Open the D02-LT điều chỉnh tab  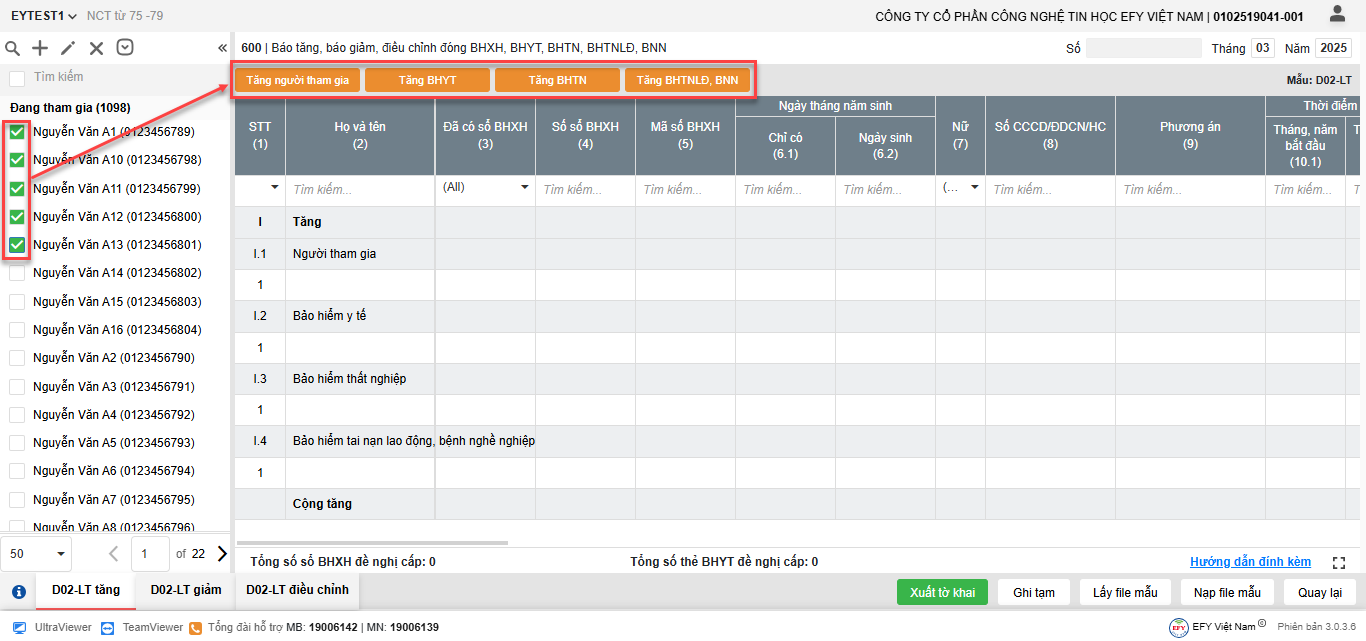pos(297,590)
